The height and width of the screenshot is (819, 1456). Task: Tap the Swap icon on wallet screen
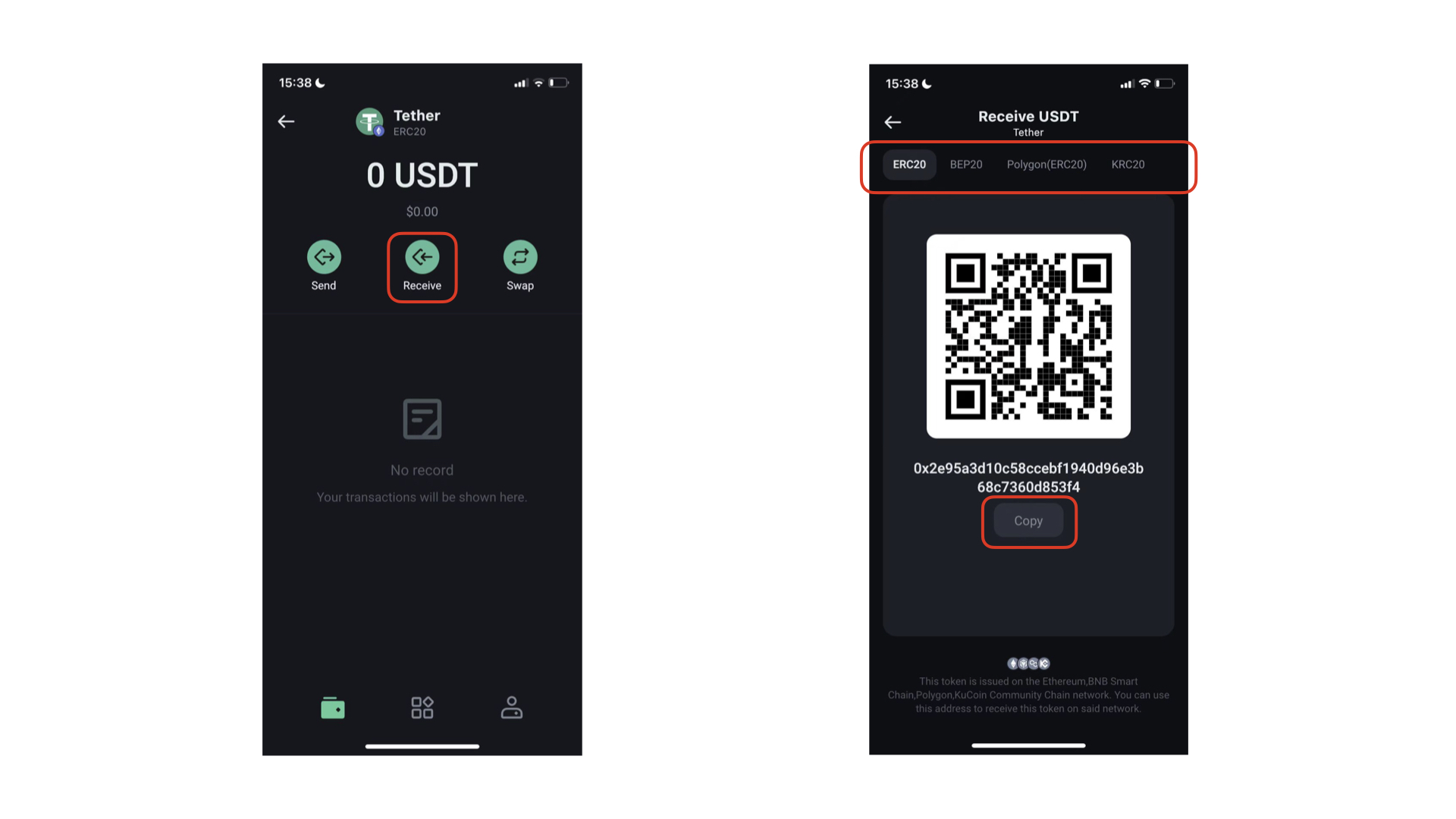[x=519, y=258]
